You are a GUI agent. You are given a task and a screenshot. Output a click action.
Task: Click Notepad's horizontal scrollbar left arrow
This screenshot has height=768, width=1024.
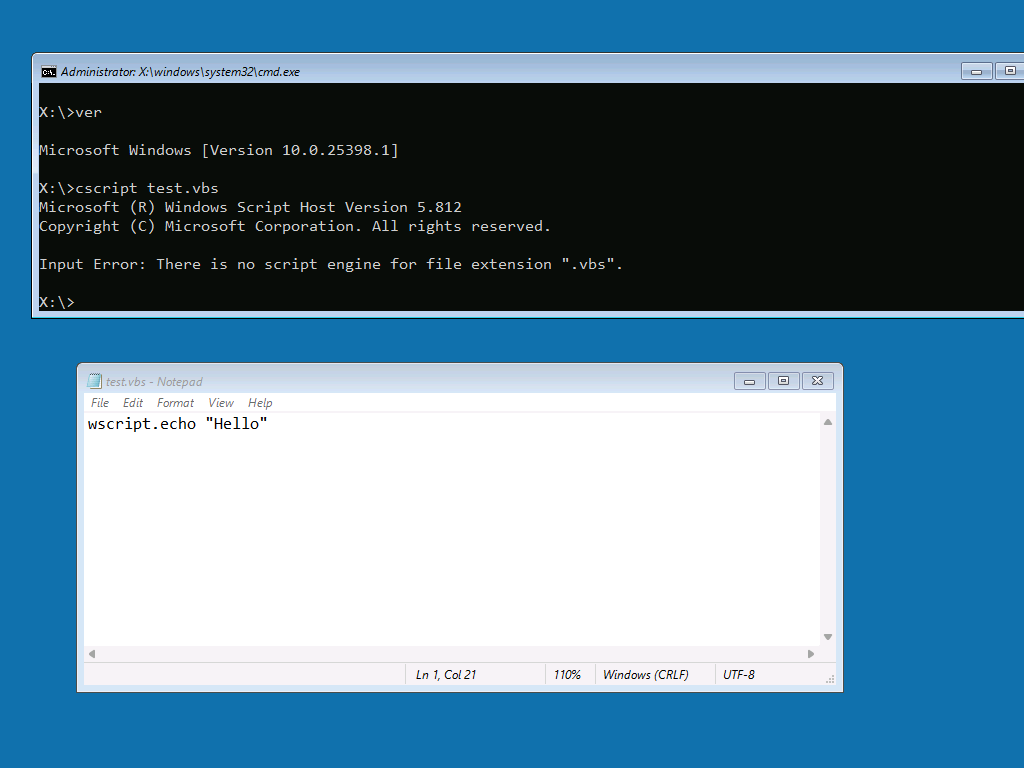click(92, 654)
